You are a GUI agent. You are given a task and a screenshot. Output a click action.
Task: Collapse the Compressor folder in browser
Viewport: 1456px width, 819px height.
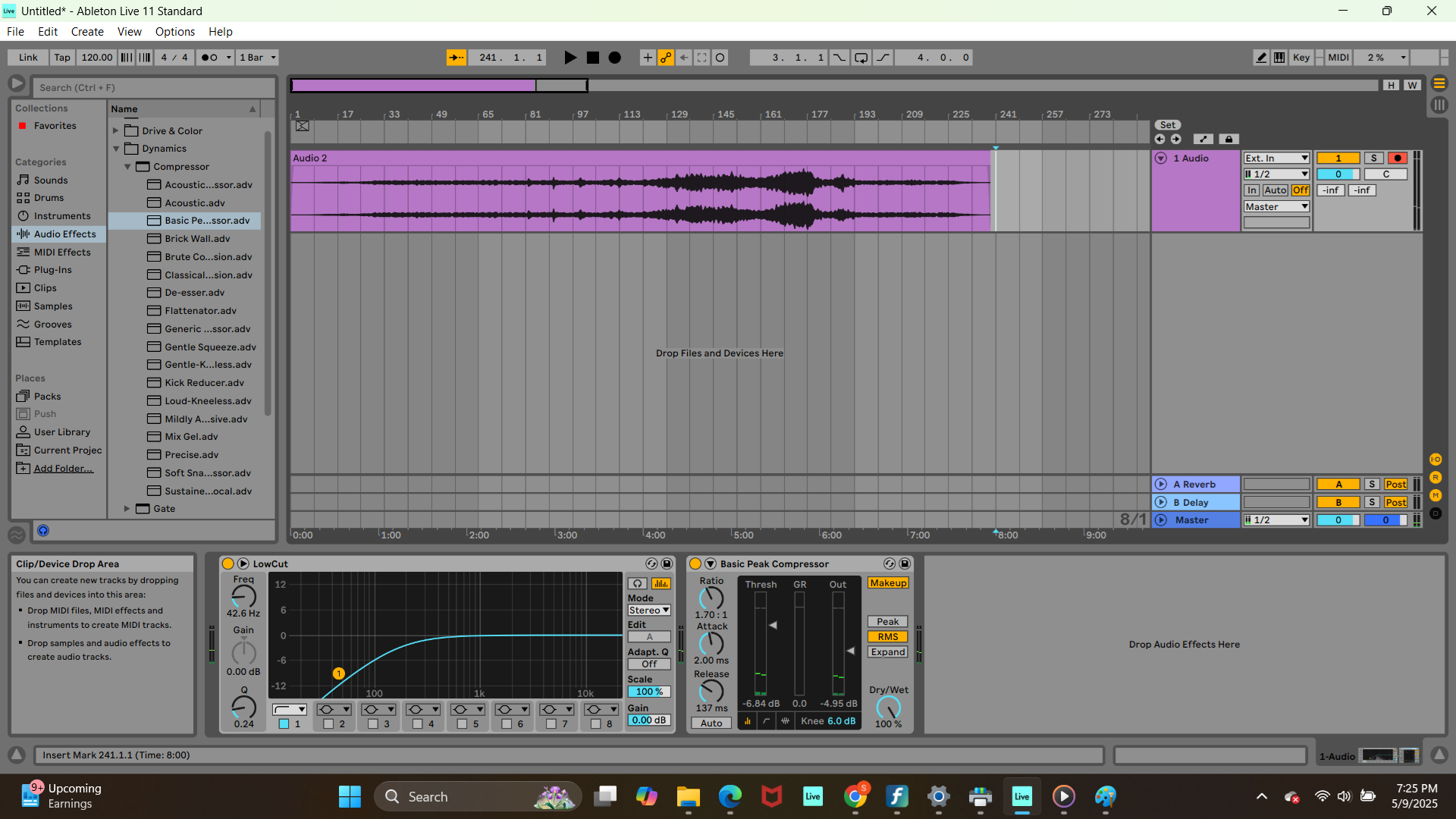coord(127,167)
